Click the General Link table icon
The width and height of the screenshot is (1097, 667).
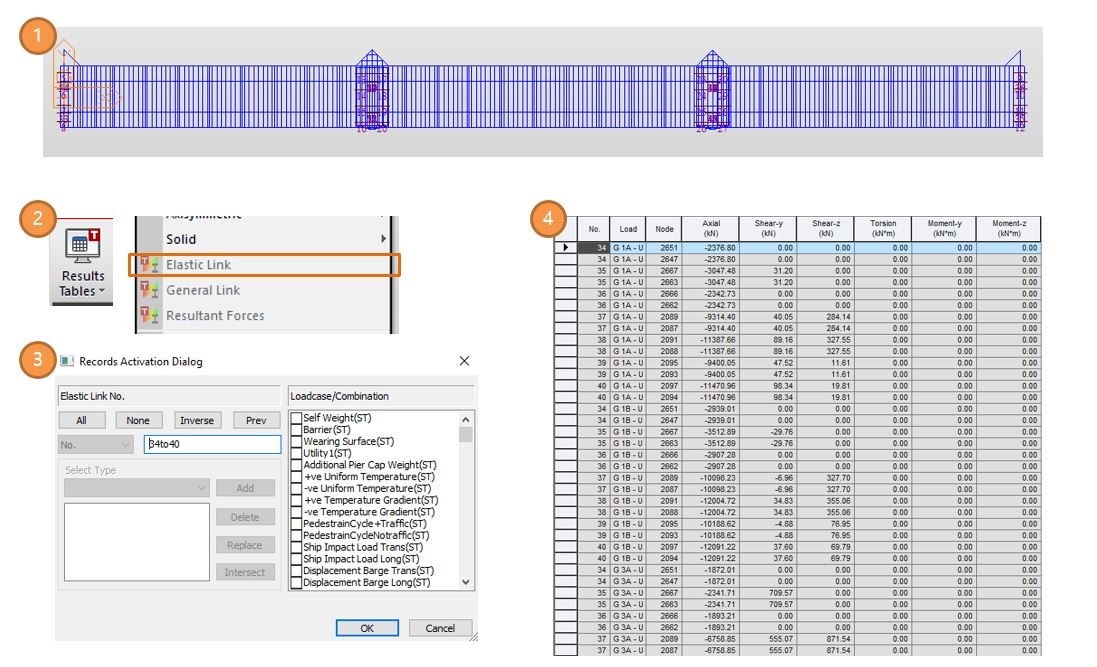(149, 290)
